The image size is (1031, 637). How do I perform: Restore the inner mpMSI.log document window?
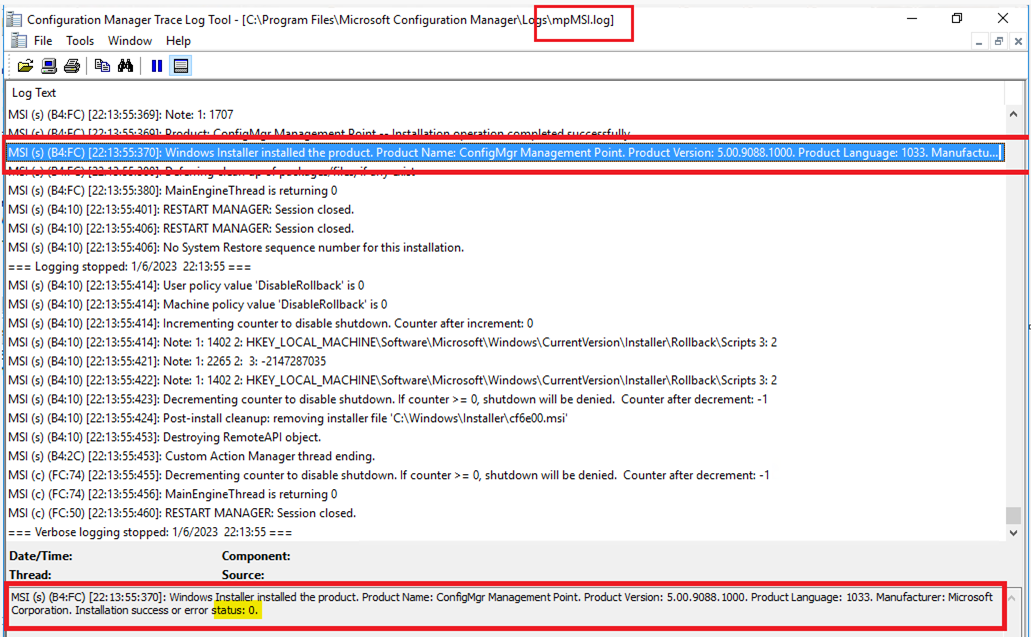coord(999,41)
